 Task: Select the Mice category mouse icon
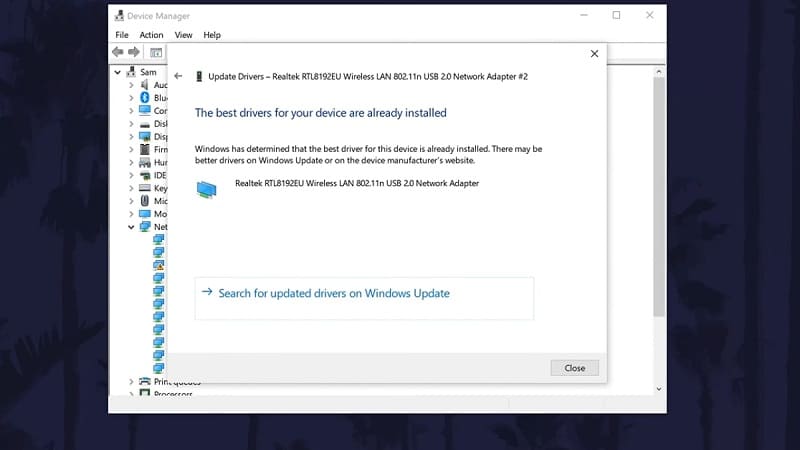(145, 201)
